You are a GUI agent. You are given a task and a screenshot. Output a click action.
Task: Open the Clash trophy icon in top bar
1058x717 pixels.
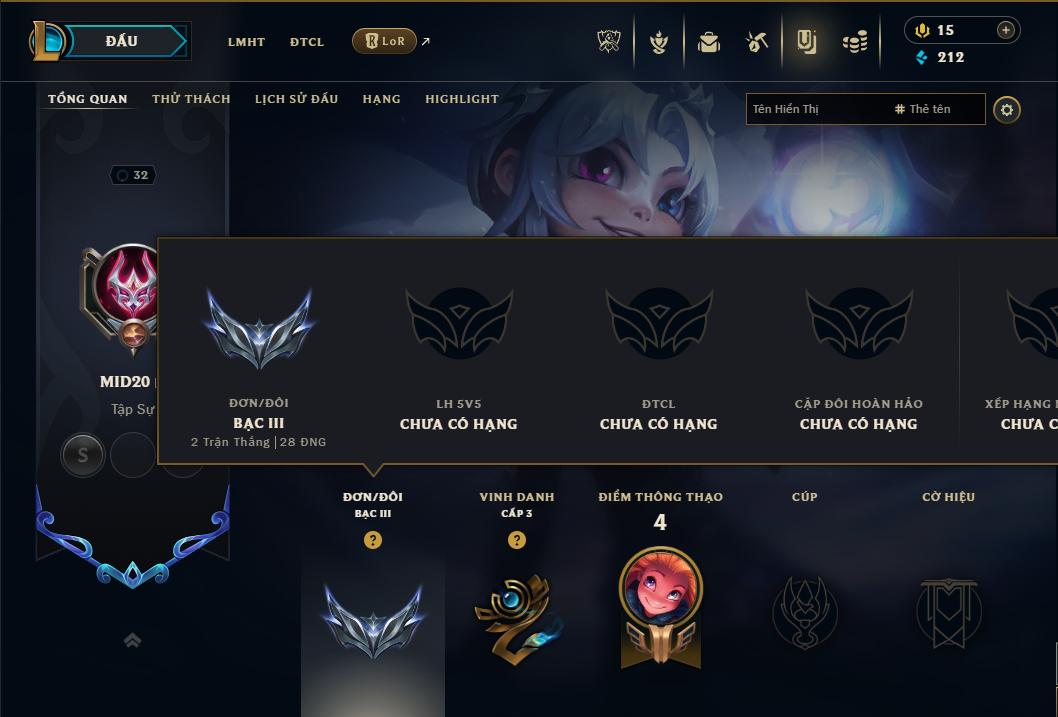click(x=609, y=42)
